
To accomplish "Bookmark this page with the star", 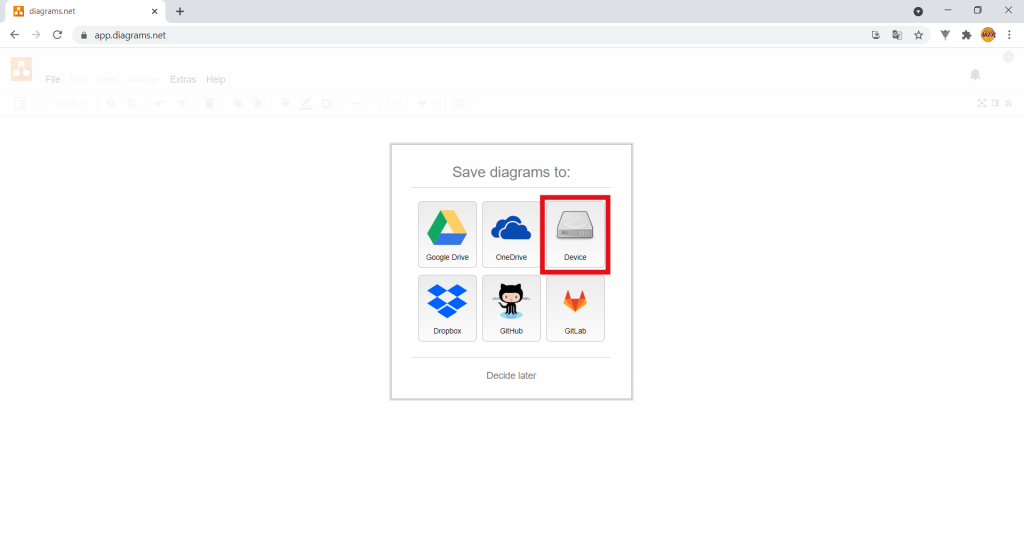I will pos(918,35).
